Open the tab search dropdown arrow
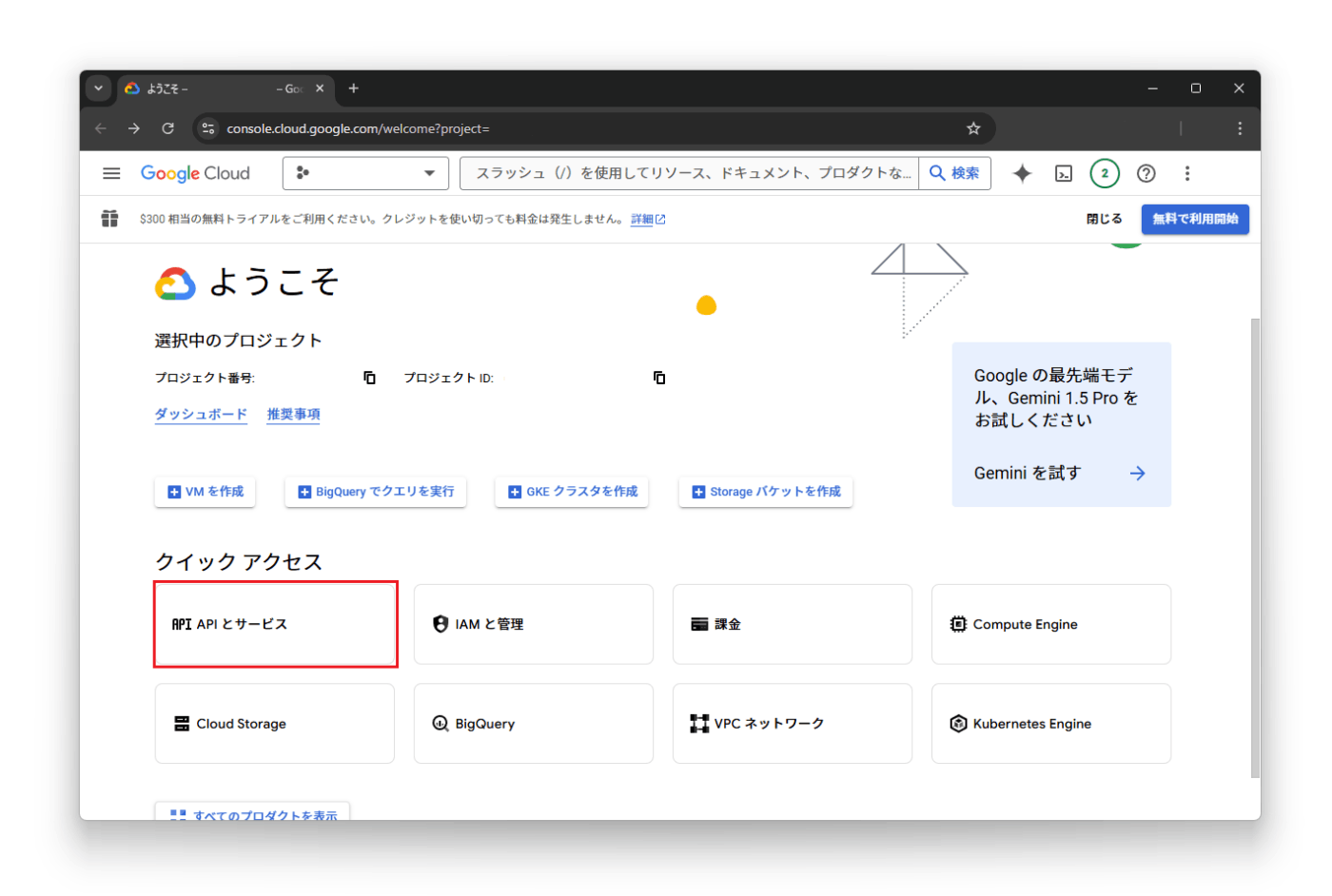1332x896 pixels. [x=98, y=88]
